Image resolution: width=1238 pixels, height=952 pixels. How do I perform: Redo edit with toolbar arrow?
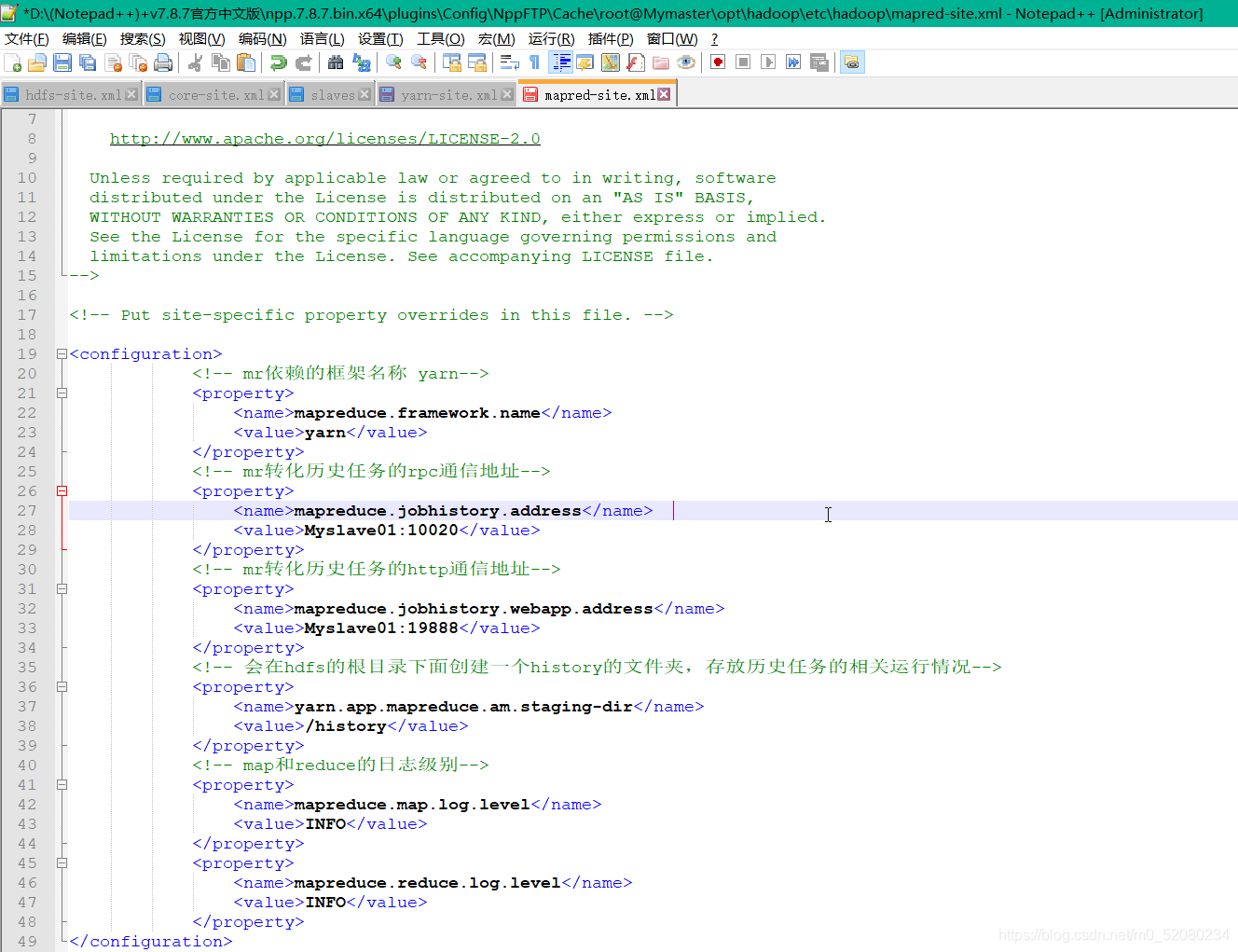(303, 62)
